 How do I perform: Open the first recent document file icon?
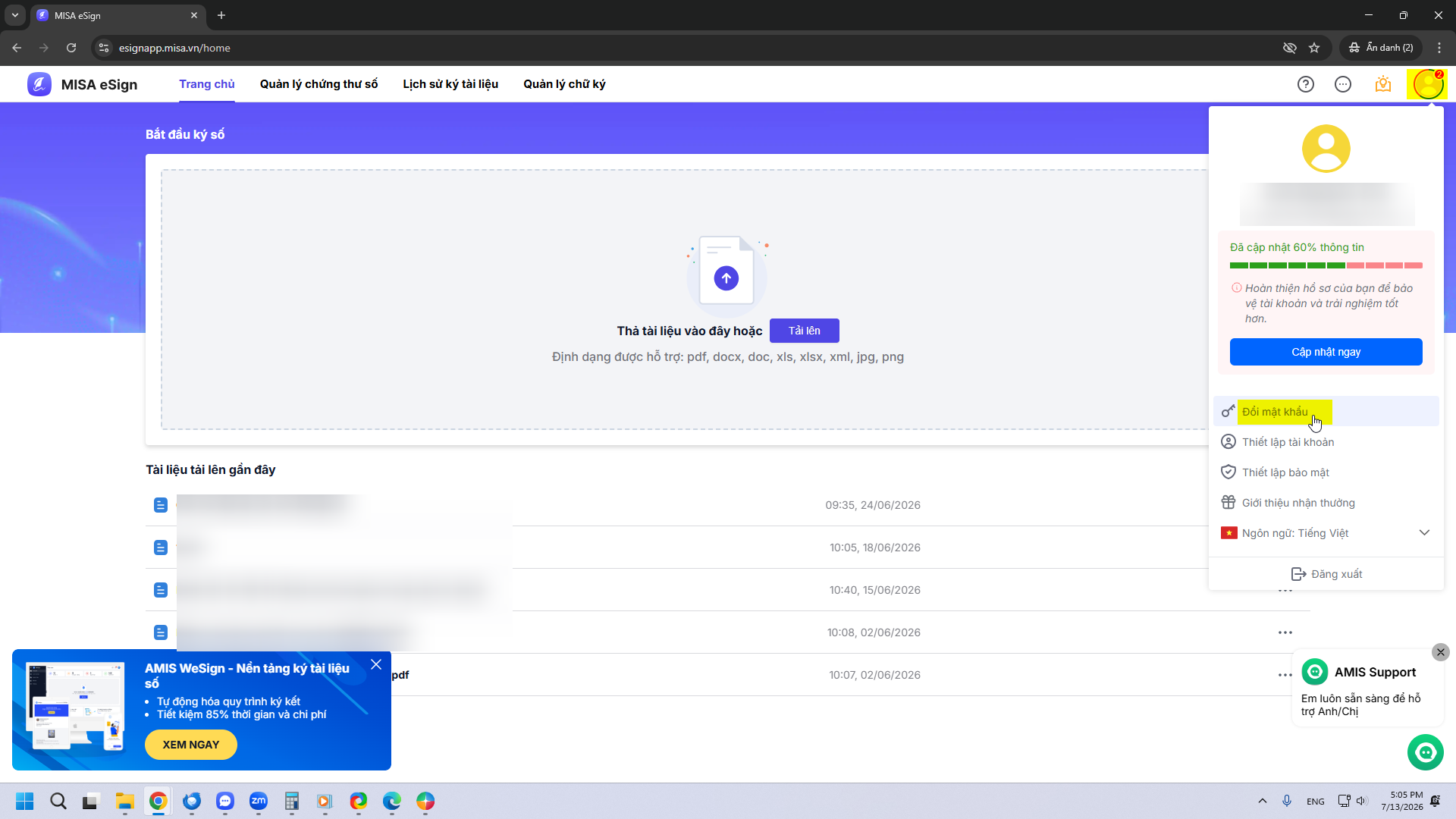click(x=161, y=505)
